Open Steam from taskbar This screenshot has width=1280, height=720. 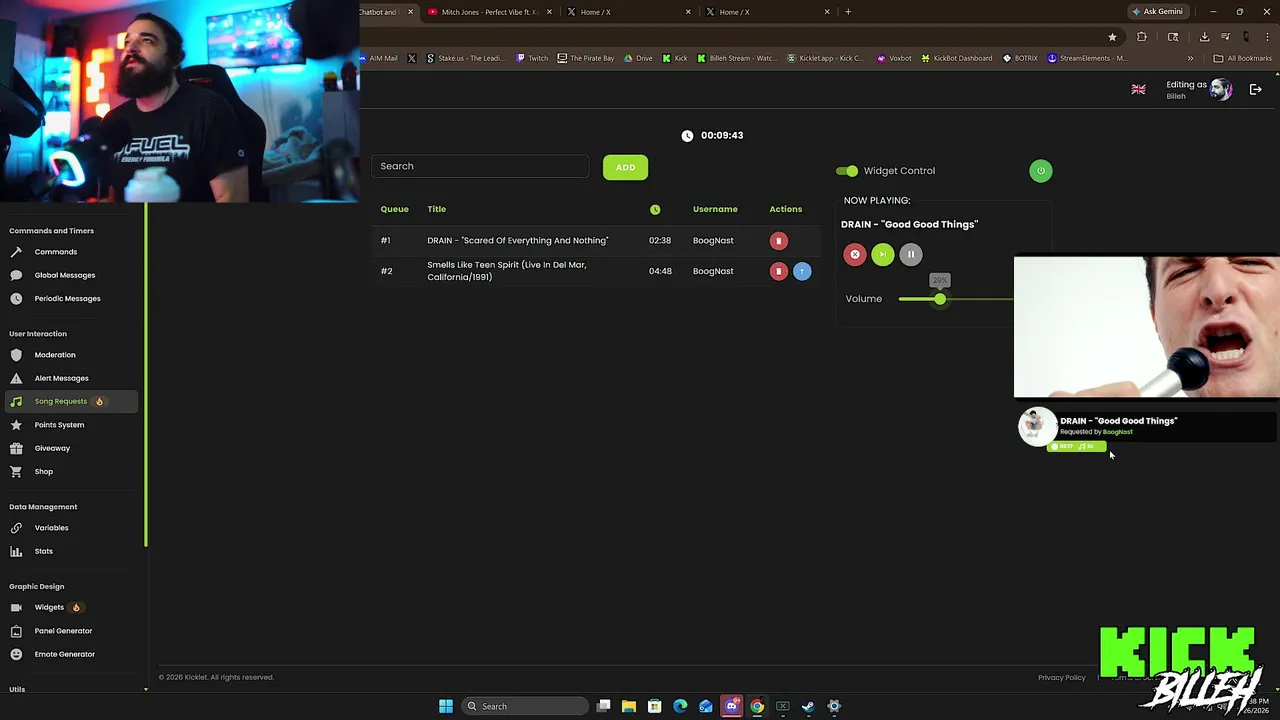[808, 706]
